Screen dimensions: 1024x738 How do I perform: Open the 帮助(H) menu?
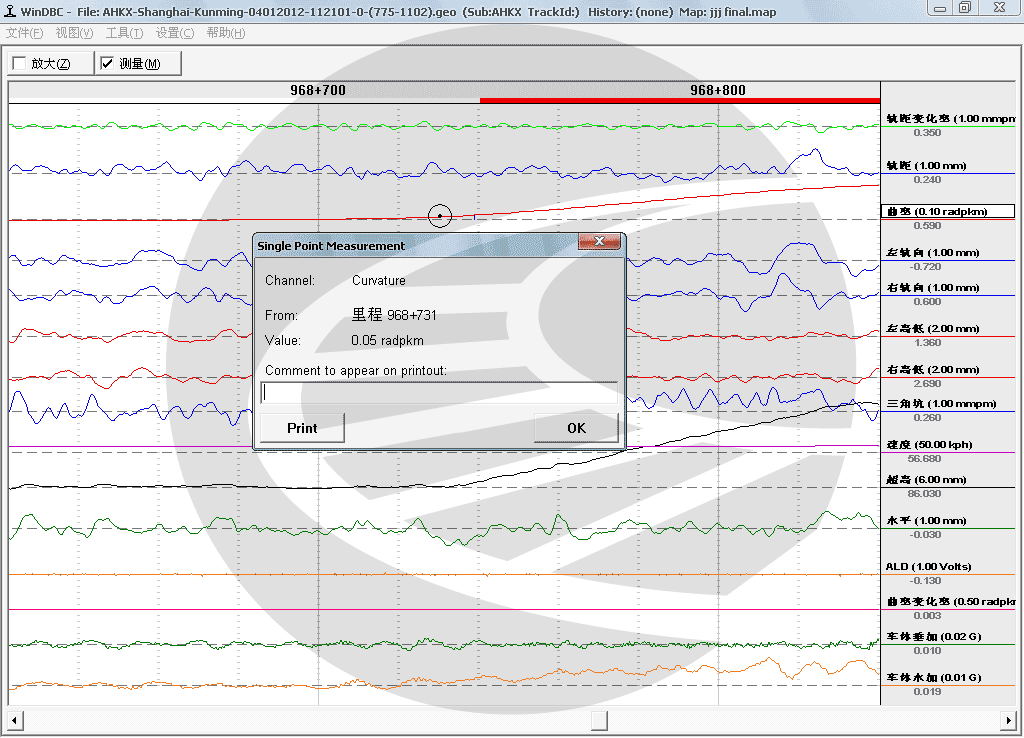click(225, 33)
